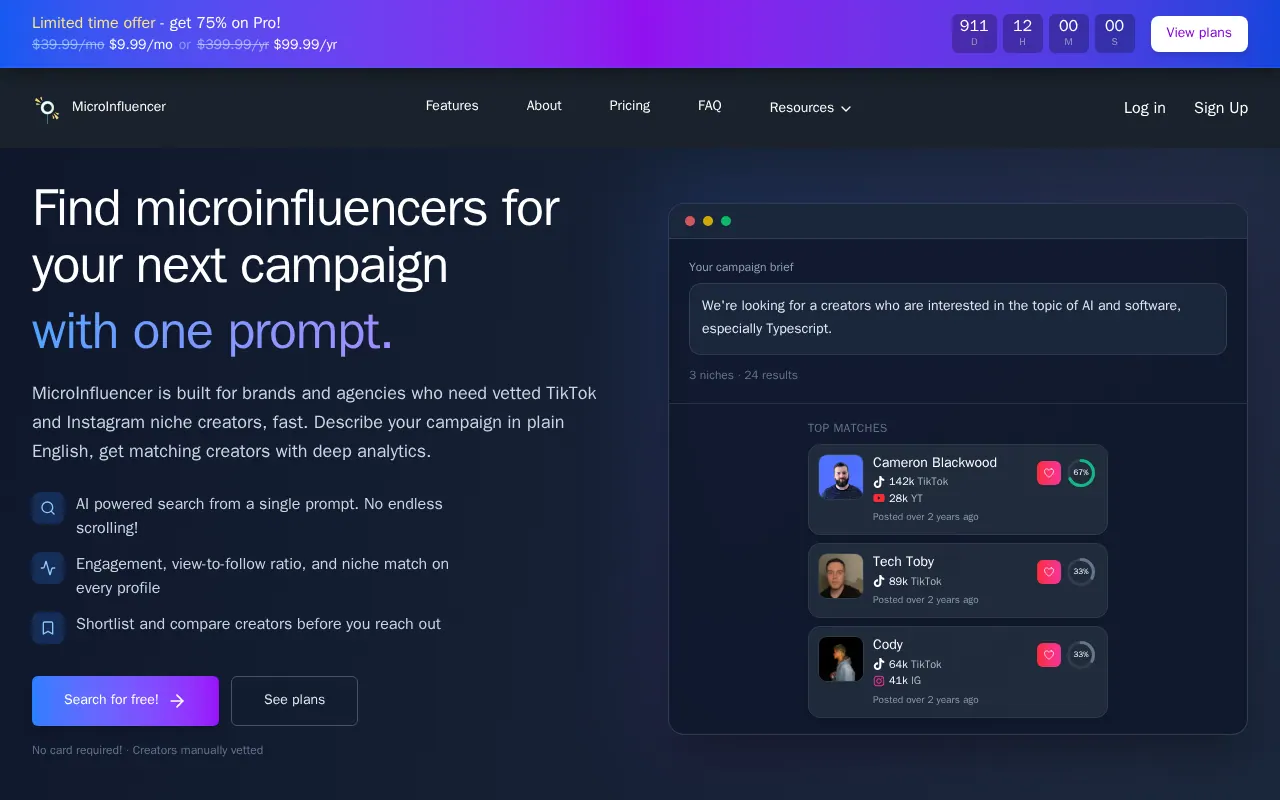Click the 911 days countdown box
Screen dimensions: 1280x800
click(974, 33)
